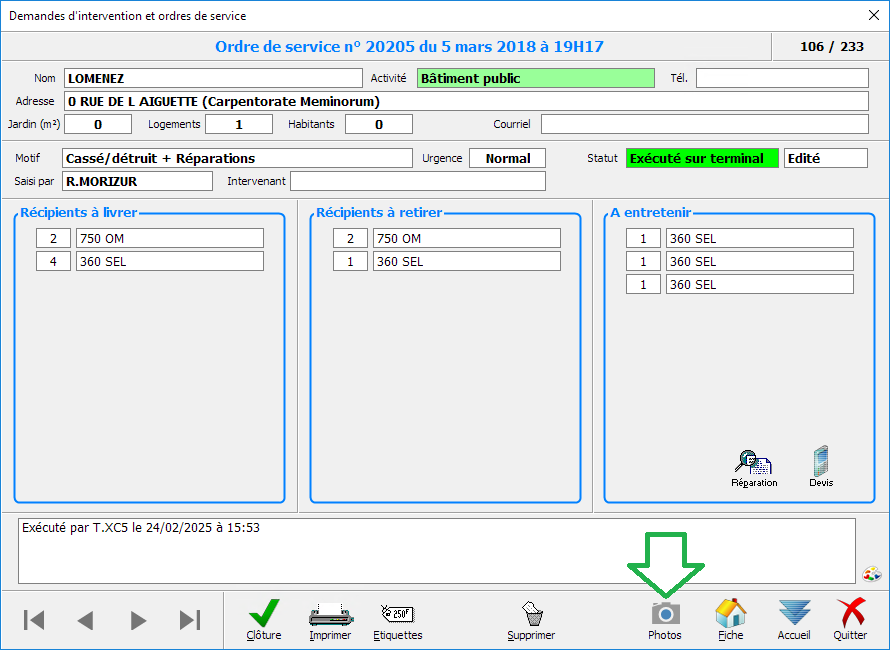The height and width of the screenshot is (650, 890).
Task: Click the color palette icon beside notes
Action: (x=871, y=574)
